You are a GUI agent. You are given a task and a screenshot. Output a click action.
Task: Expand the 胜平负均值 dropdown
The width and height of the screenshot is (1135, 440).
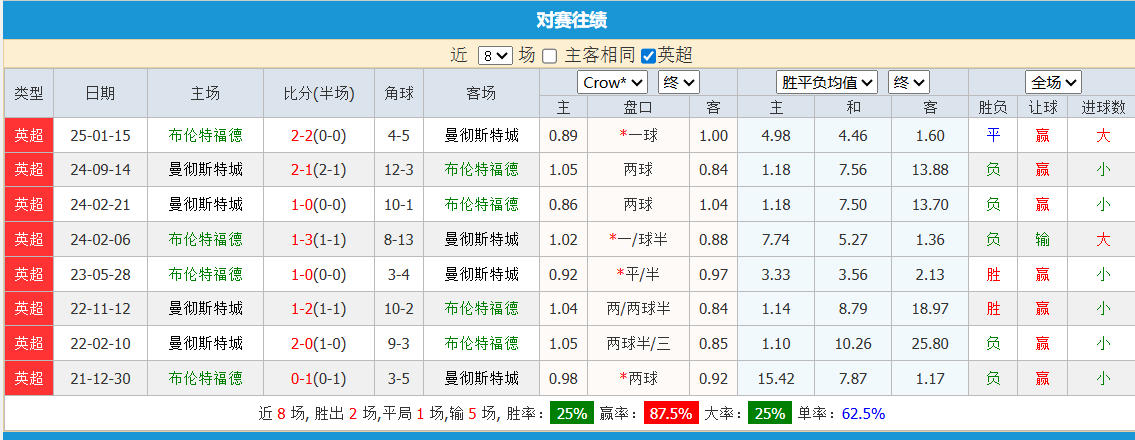tap(827, 83)
